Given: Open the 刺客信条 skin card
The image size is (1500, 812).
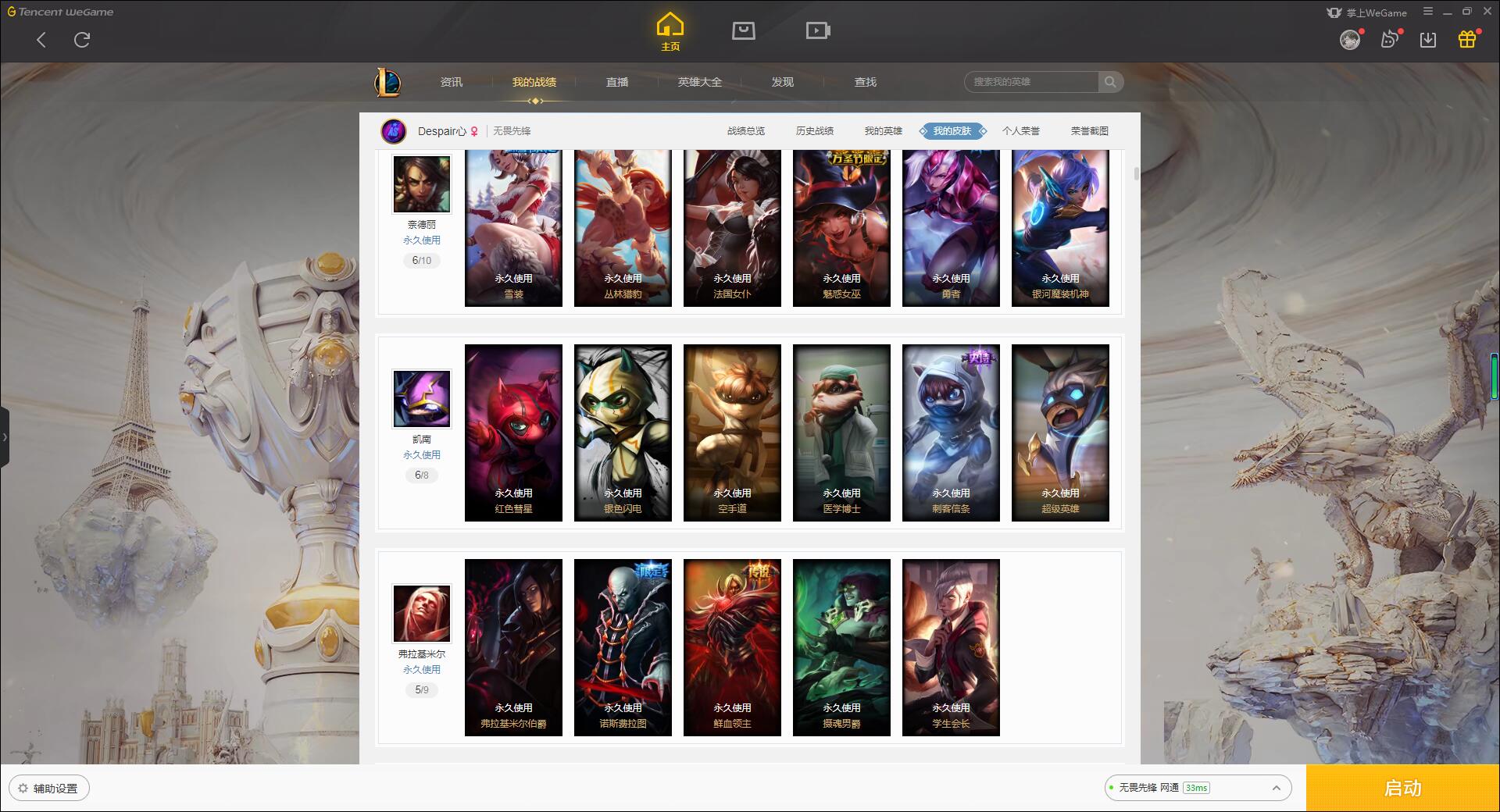Looking at the screenshot, I should (x=951, y=433).
